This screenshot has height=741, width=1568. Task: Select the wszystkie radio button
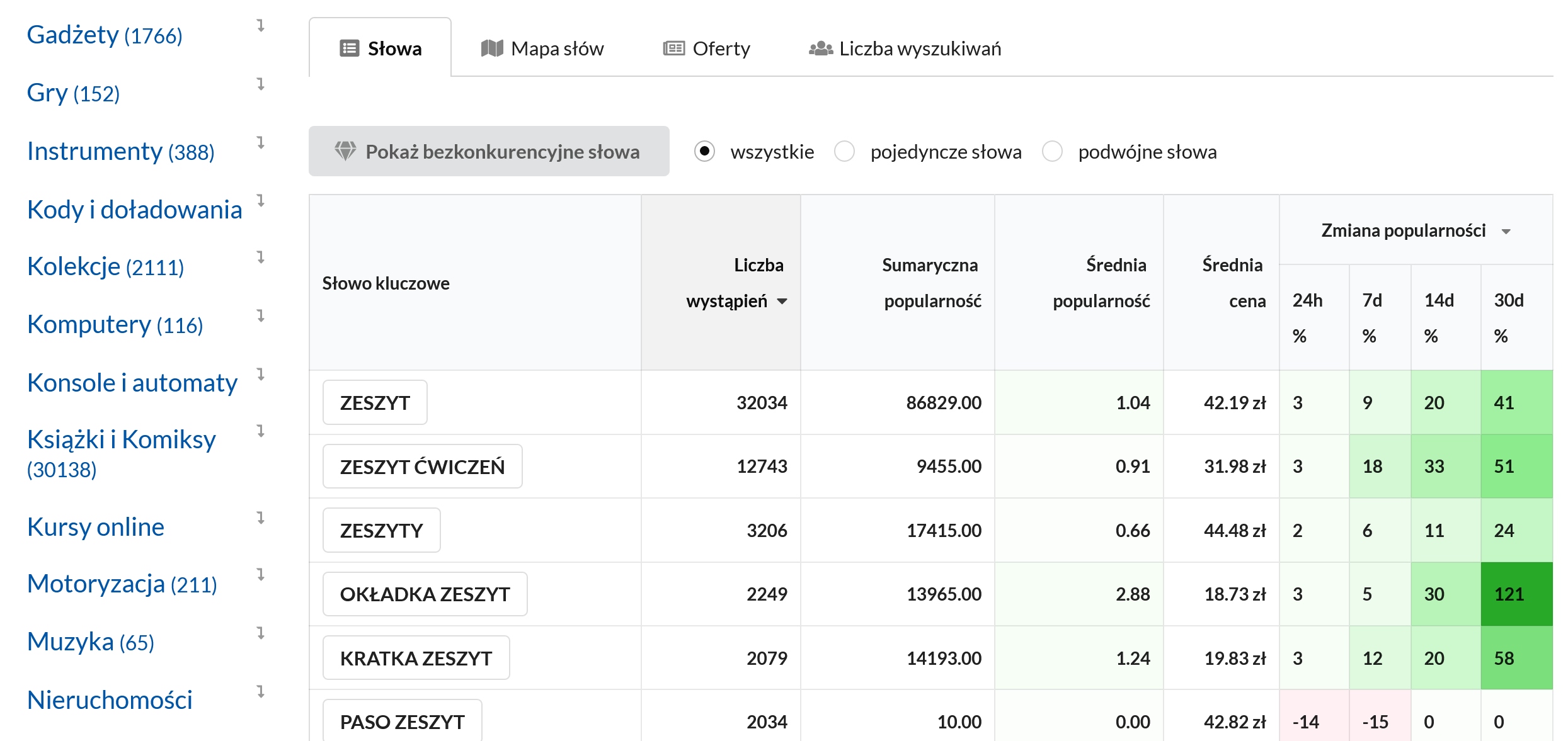pos(704,151)
